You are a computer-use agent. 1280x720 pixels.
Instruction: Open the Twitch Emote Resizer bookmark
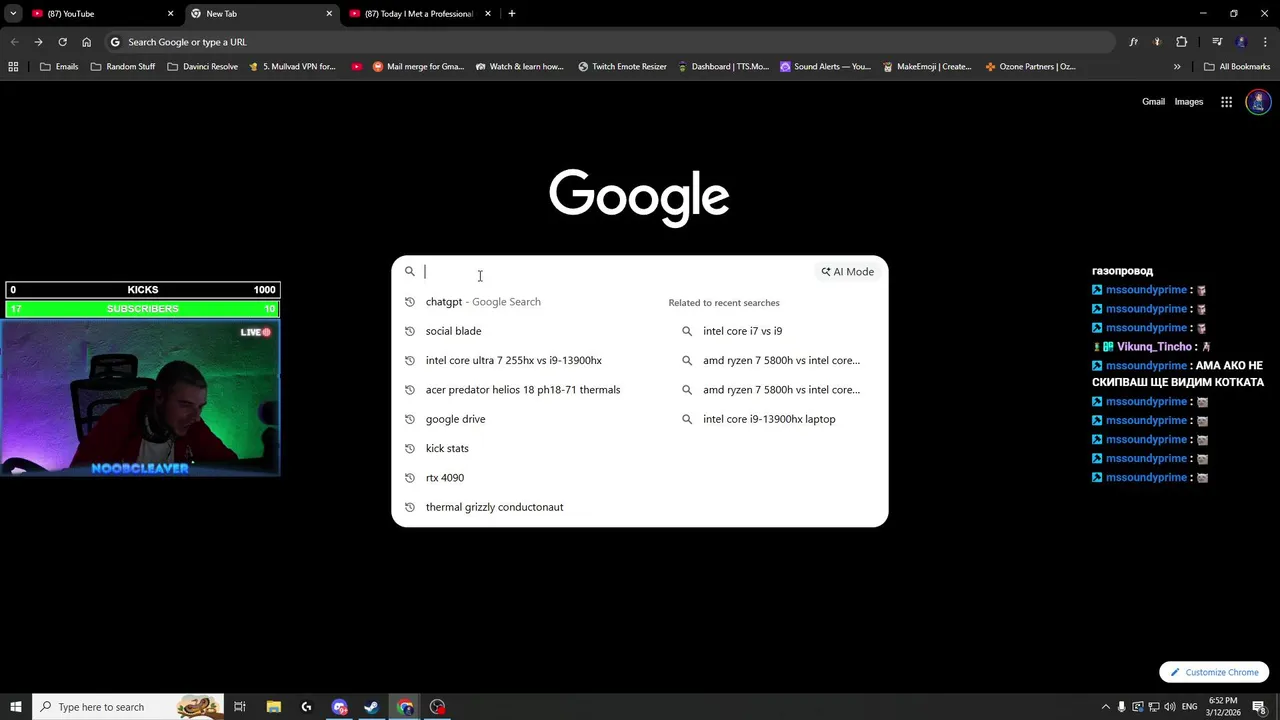pyautogui.click(x=622, y=67)
